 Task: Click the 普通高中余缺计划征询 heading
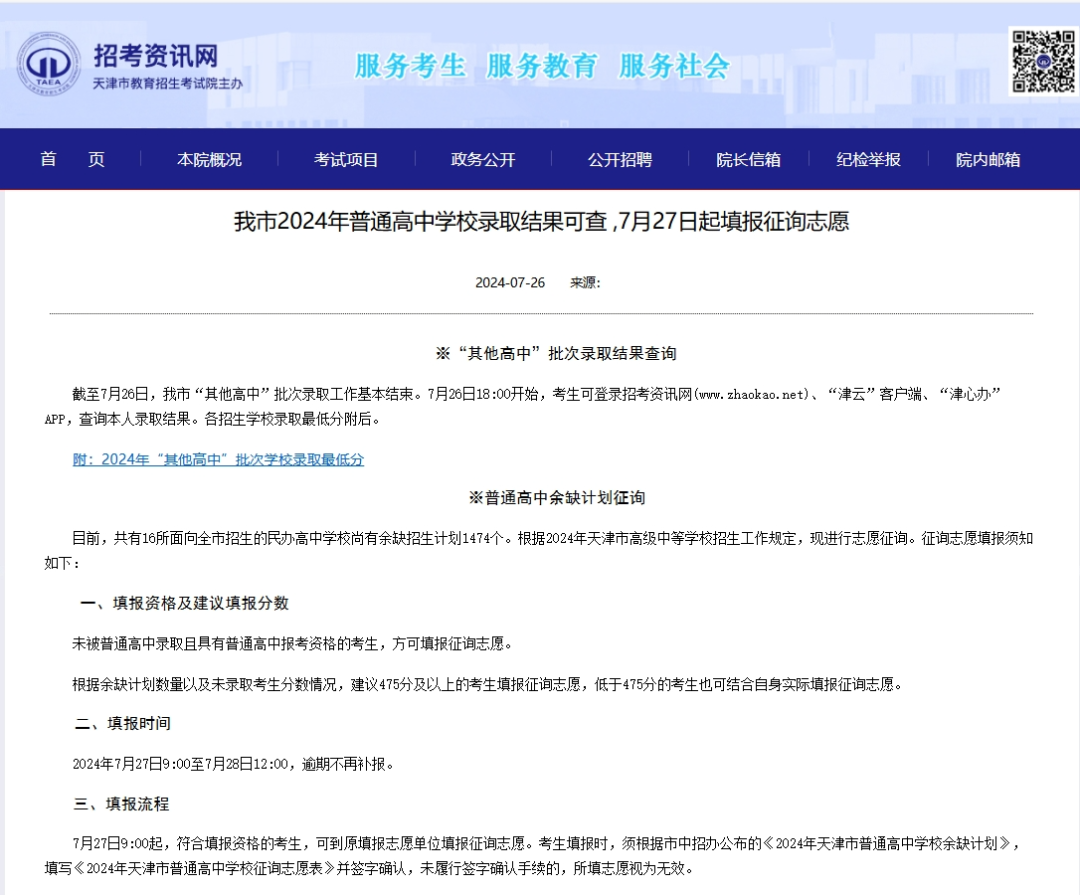pos(540,496)
